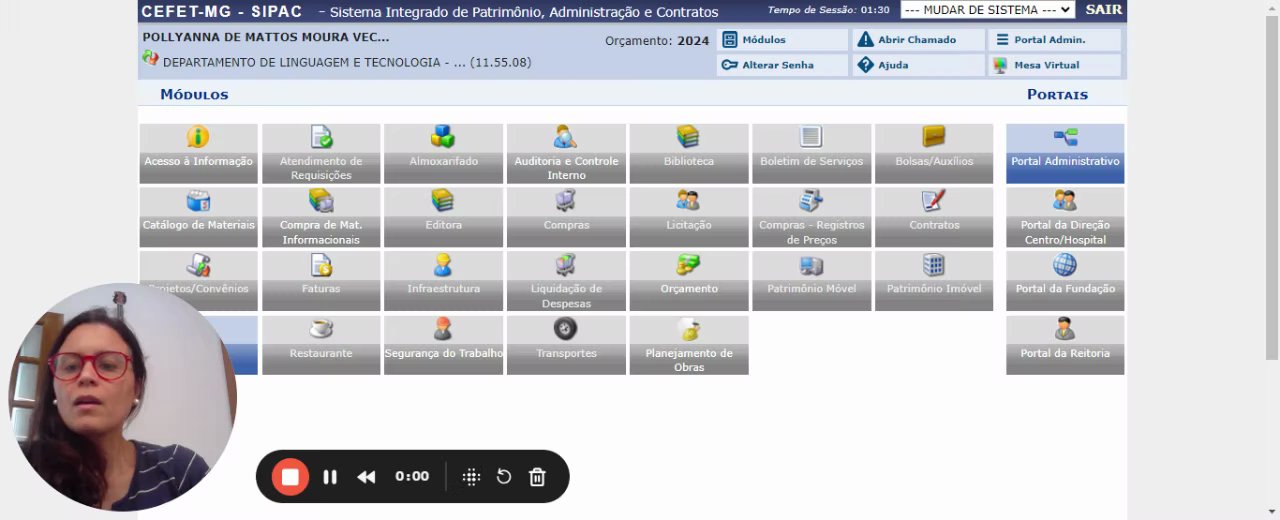Open Auditoria e Controle Interno module
Screen dimensions: 1280x520
566,153
